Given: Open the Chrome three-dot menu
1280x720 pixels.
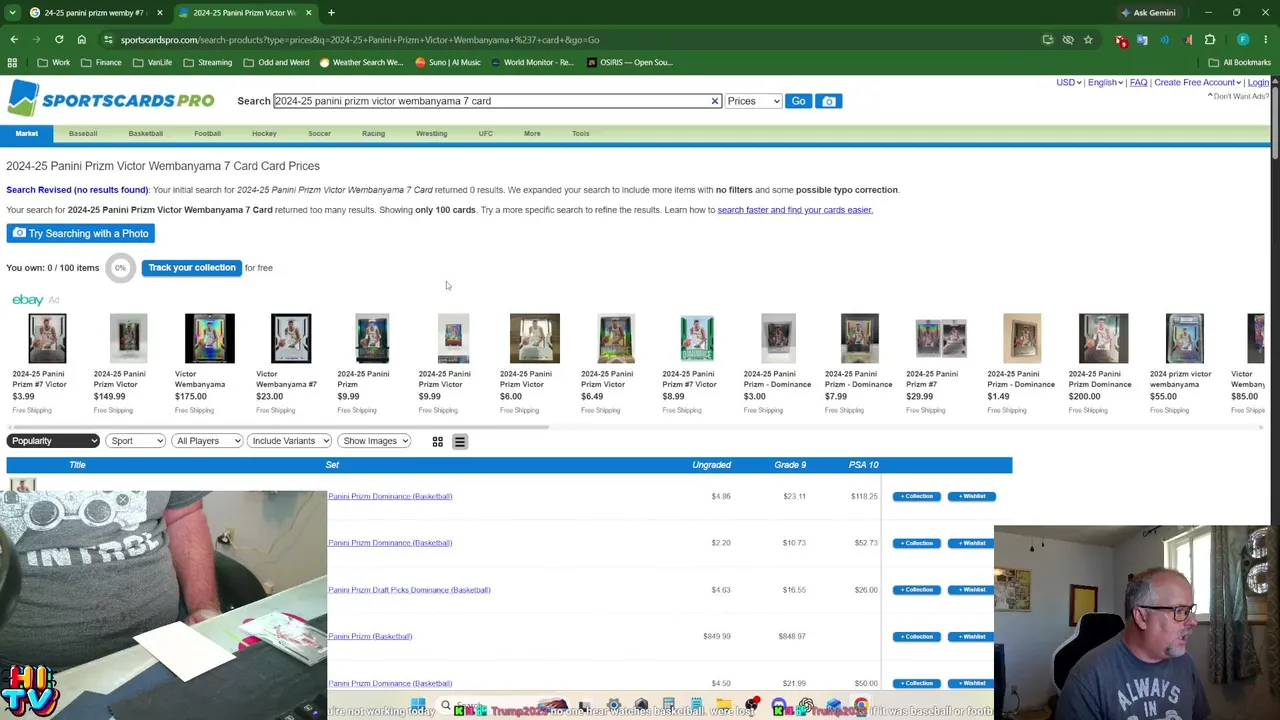Looking at the screenshot, I should pos(1266,40).
